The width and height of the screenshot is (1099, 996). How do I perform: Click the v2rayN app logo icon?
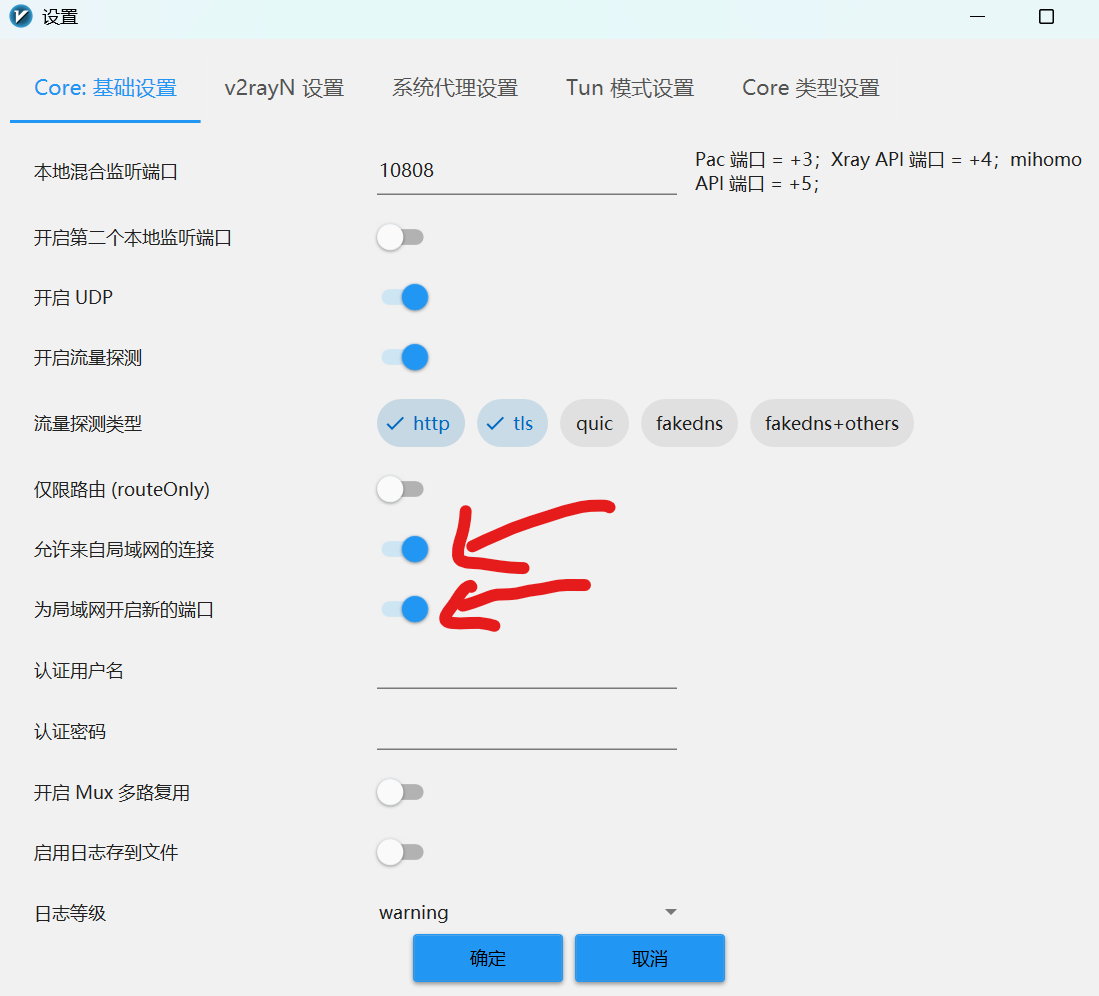click(x=20, y=17)
